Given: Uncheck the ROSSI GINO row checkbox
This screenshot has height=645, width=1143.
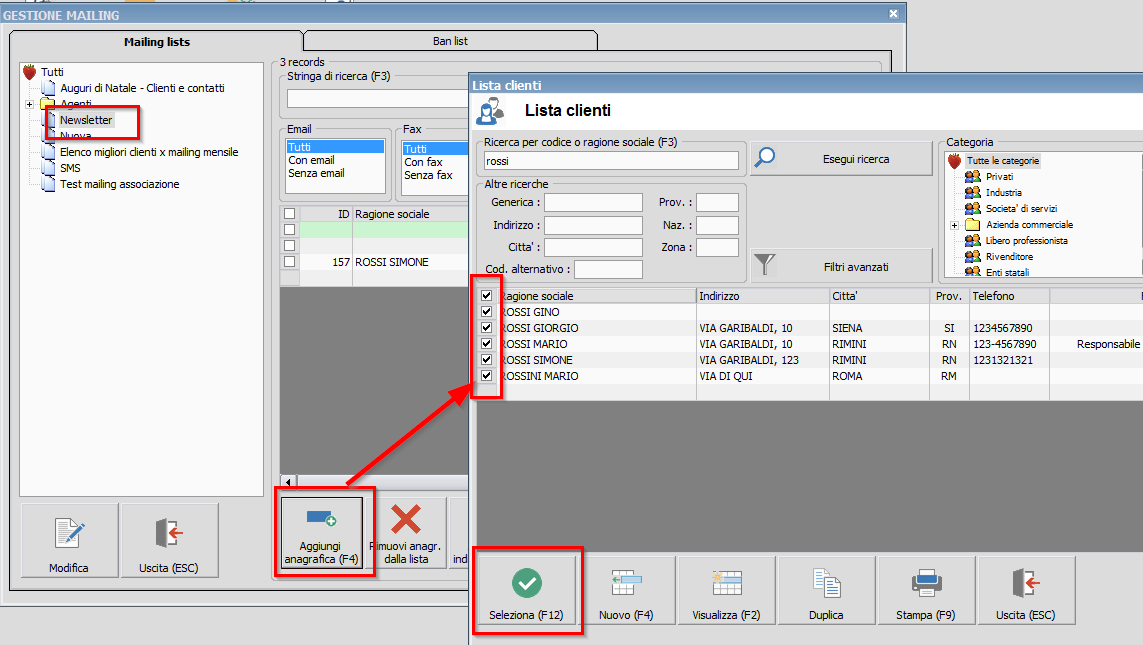Looking at the screenshot, I should tap(486, 312).
